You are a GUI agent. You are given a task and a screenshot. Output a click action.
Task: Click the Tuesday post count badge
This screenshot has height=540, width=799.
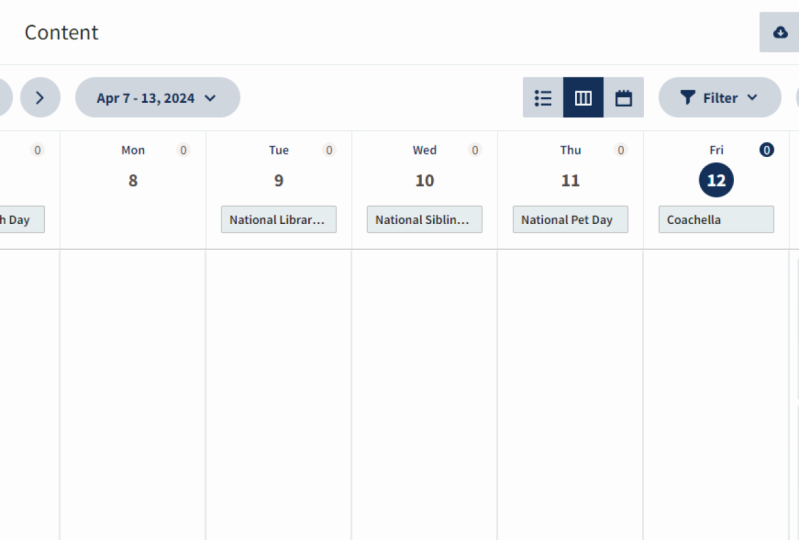pos(329,150)
